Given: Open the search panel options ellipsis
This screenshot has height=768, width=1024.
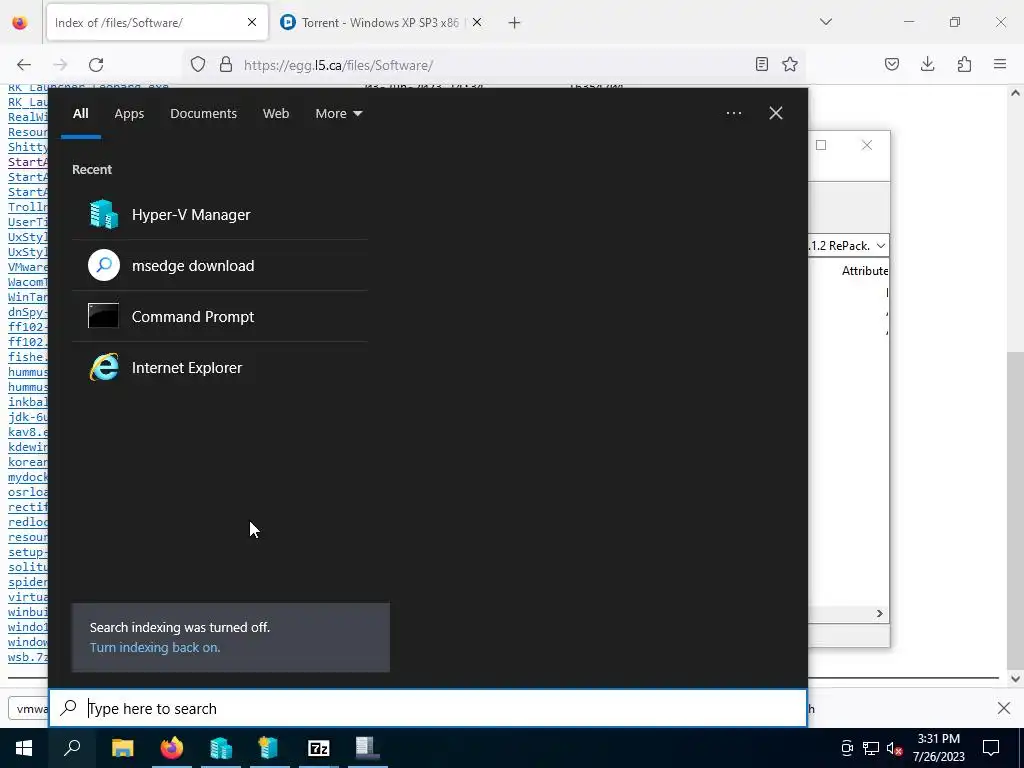Looking at the screenshot, I should [x=733, y=114].
